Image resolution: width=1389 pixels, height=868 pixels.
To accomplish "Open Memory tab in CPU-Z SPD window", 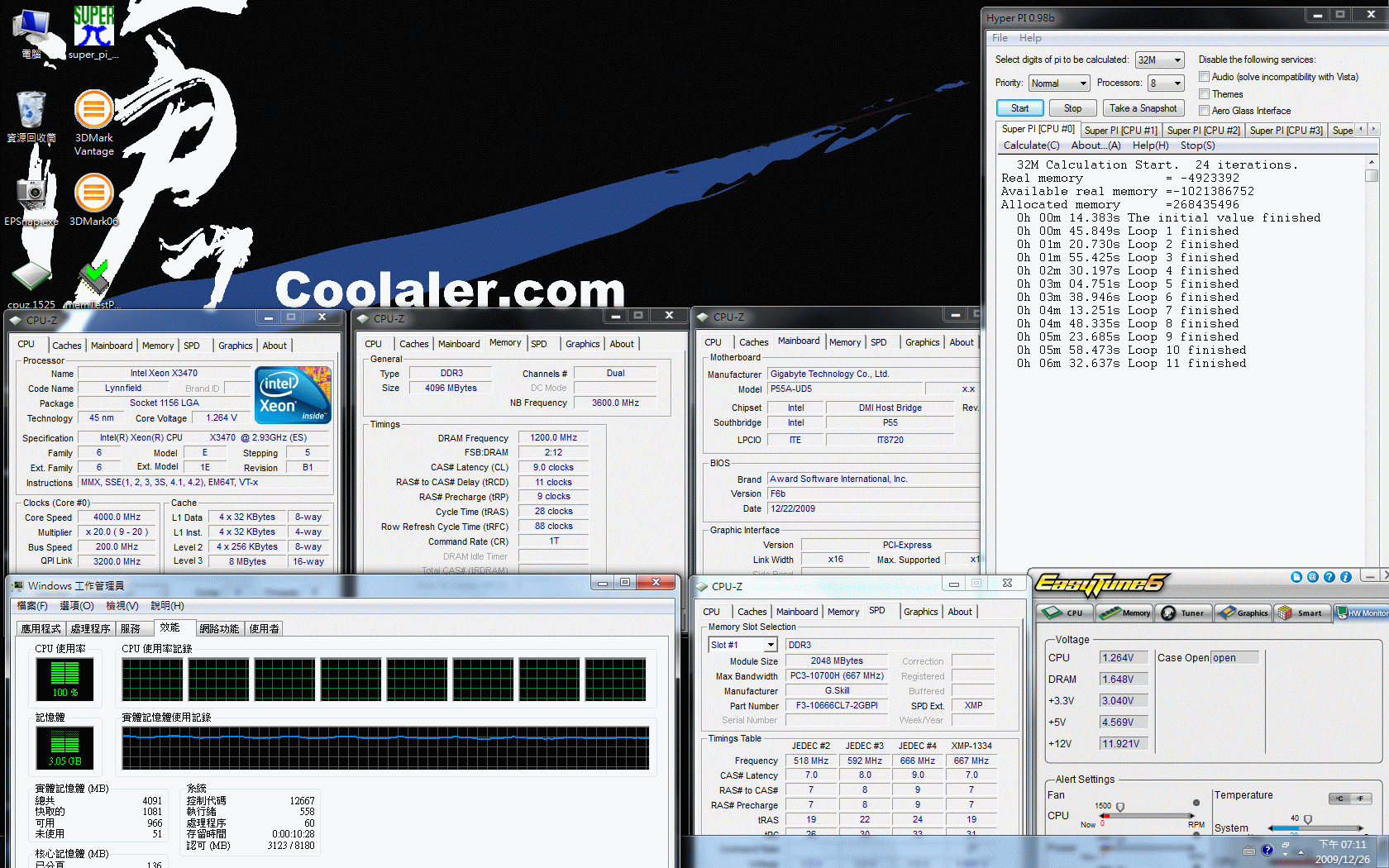I will click(x=843, y=612).
